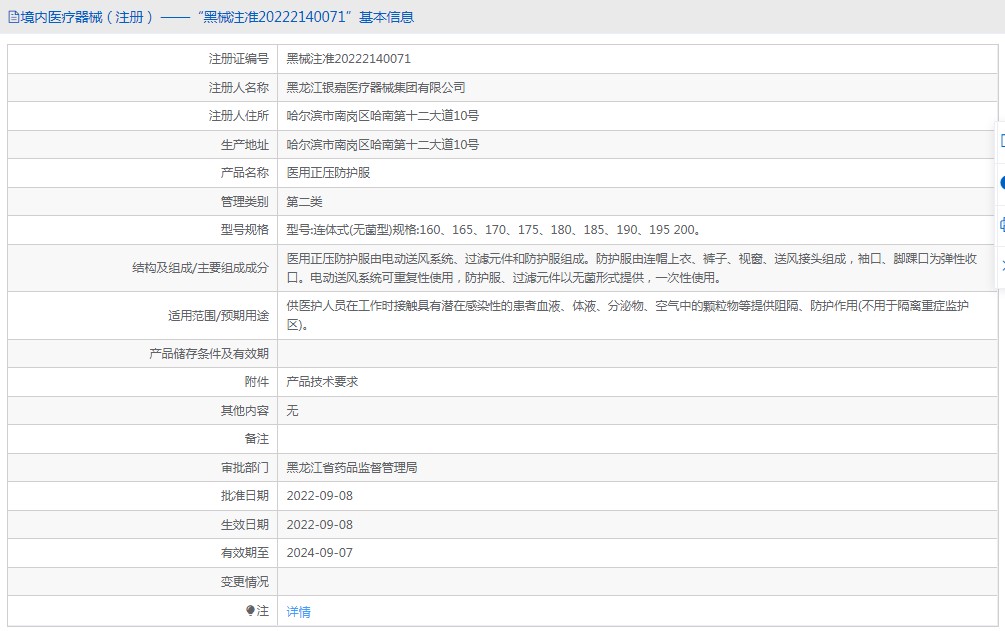
Task: Click the 批准日期 value 2022-09-08
Action: [319, 496]
